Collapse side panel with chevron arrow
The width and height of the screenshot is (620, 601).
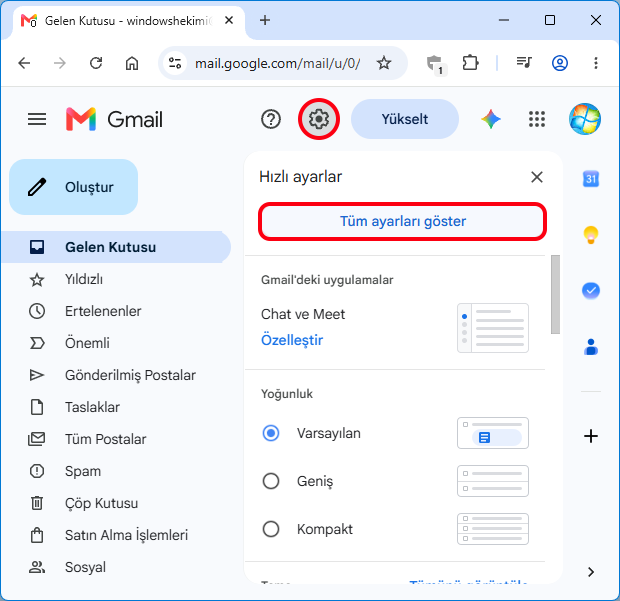pyautogui.click(x=591, y=572)
